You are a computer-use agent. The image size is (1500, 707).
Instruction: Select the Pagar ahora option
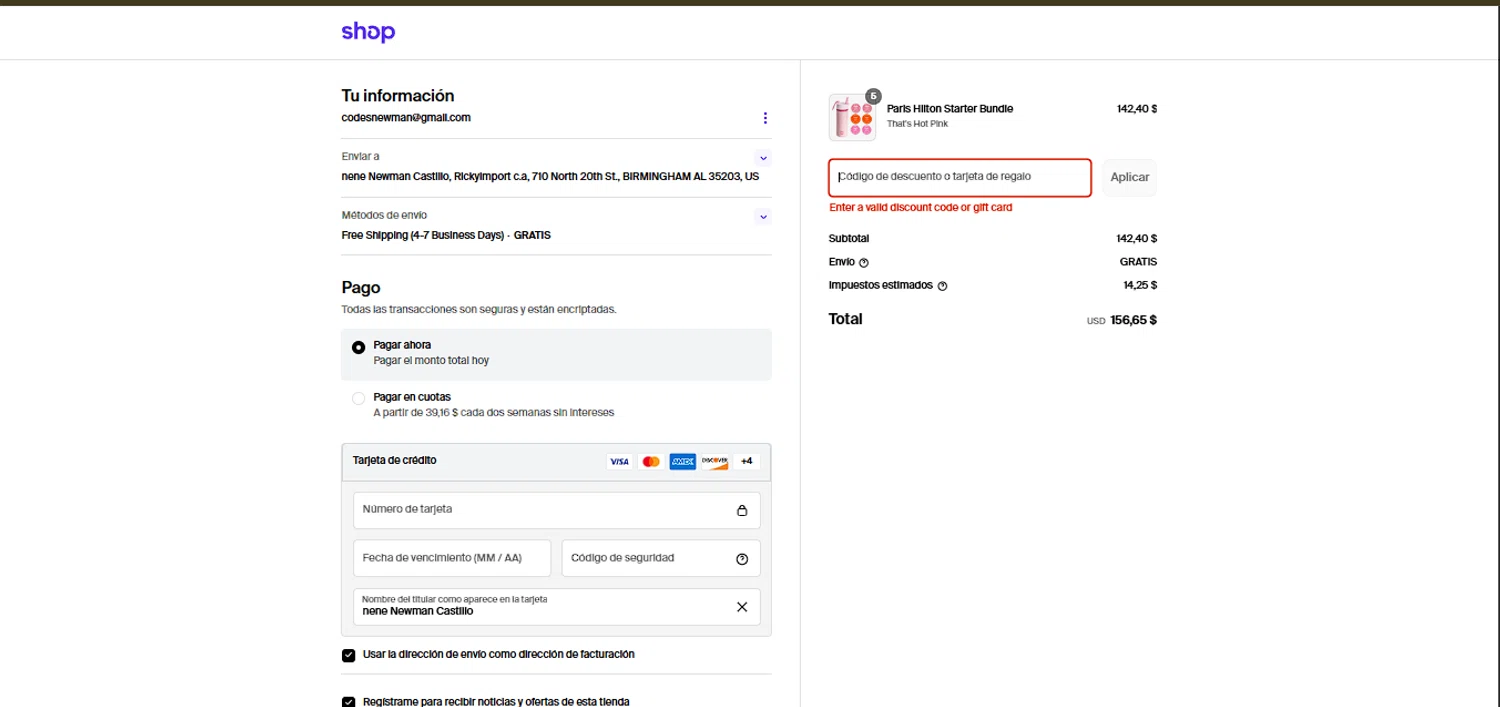358,348
